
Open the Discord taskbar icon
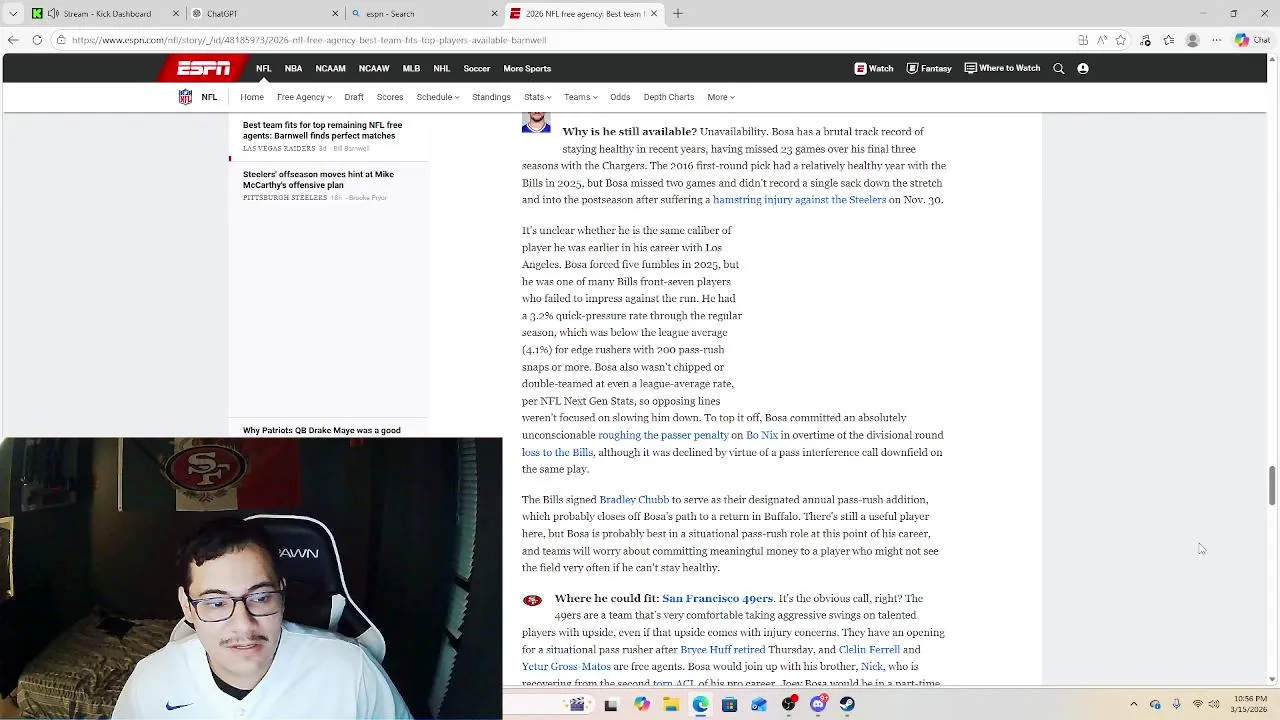pyautogui.click(x=818, y=704)
